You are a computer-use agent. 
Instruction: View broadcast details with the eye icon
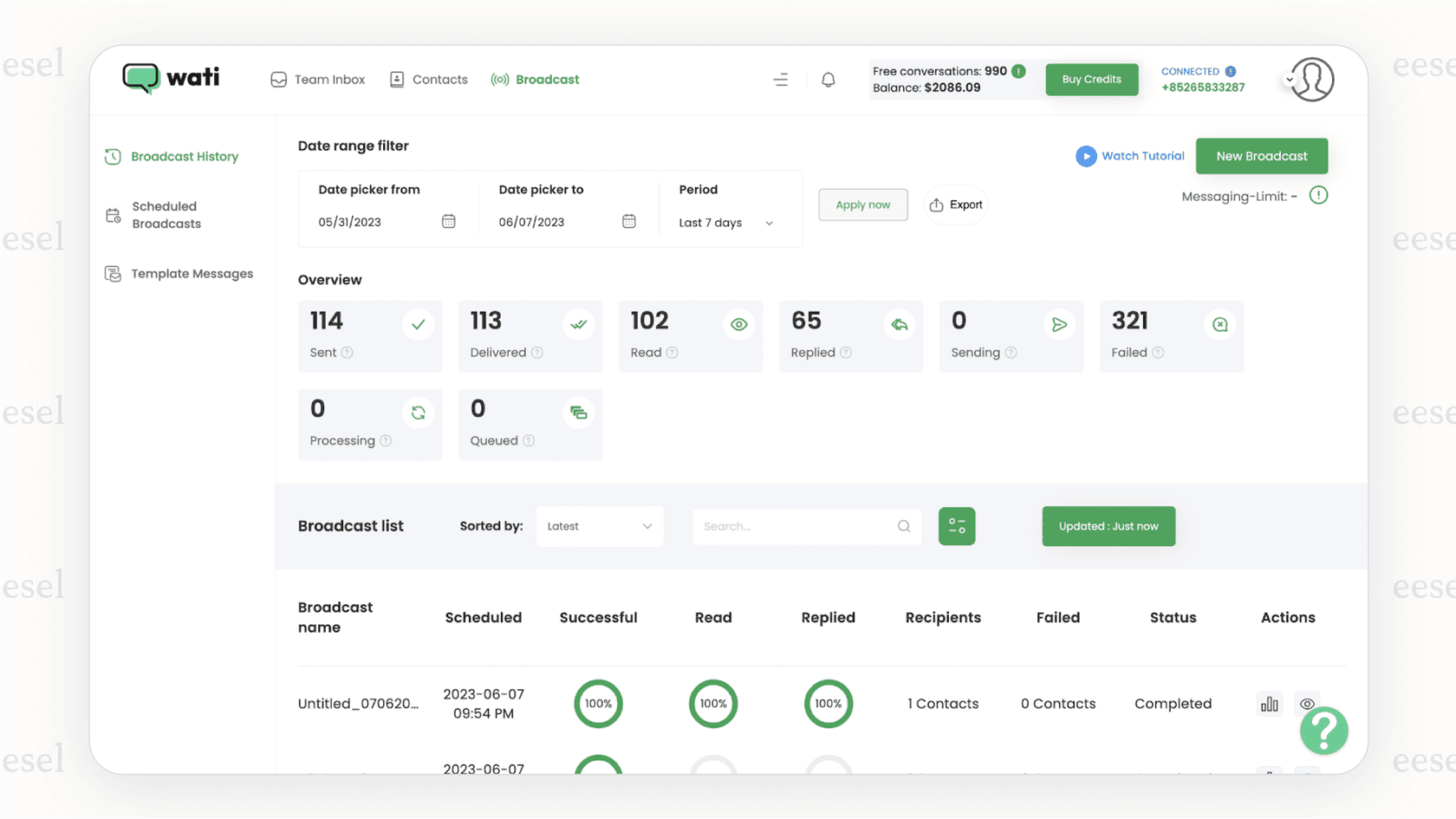point(1307,704)
